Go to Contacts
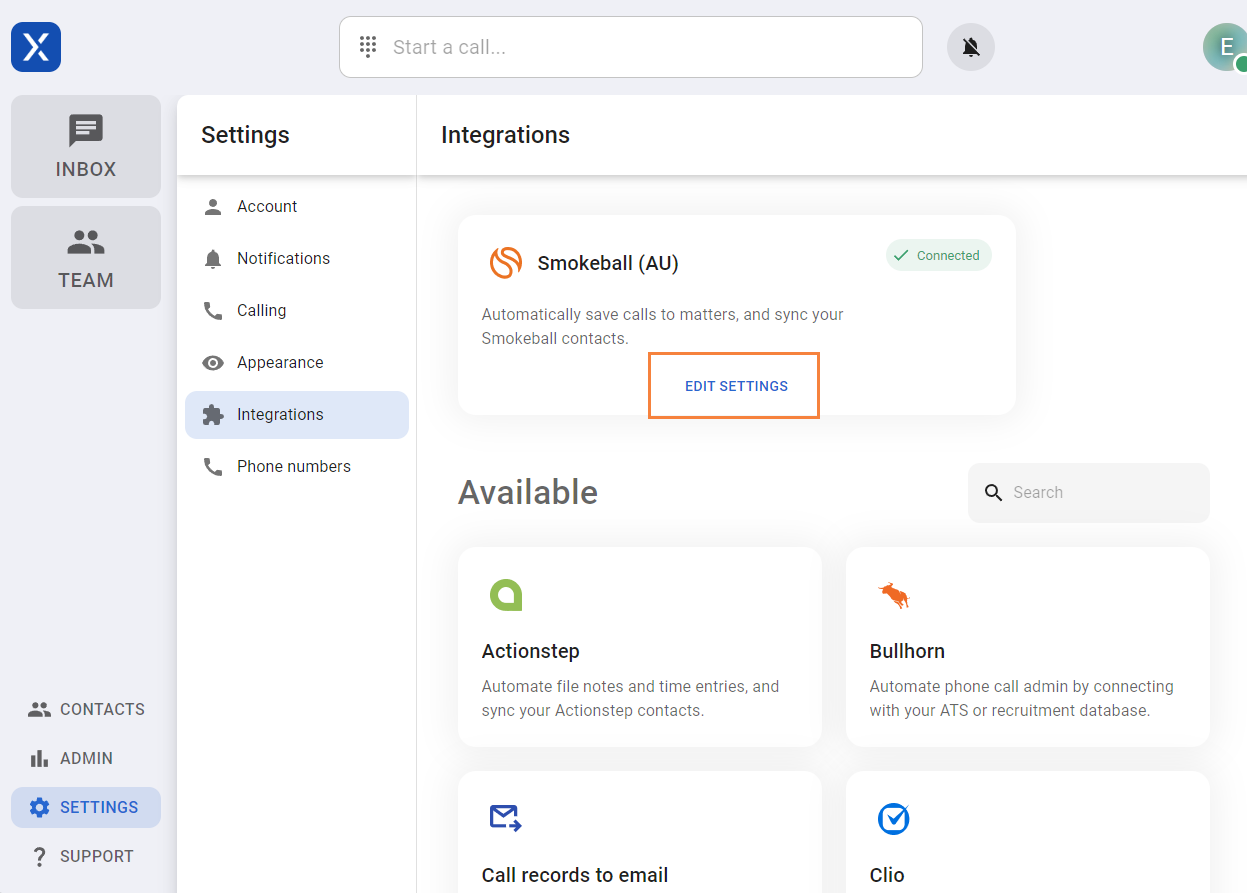1247x893 pixels. (x=86, y=709)
